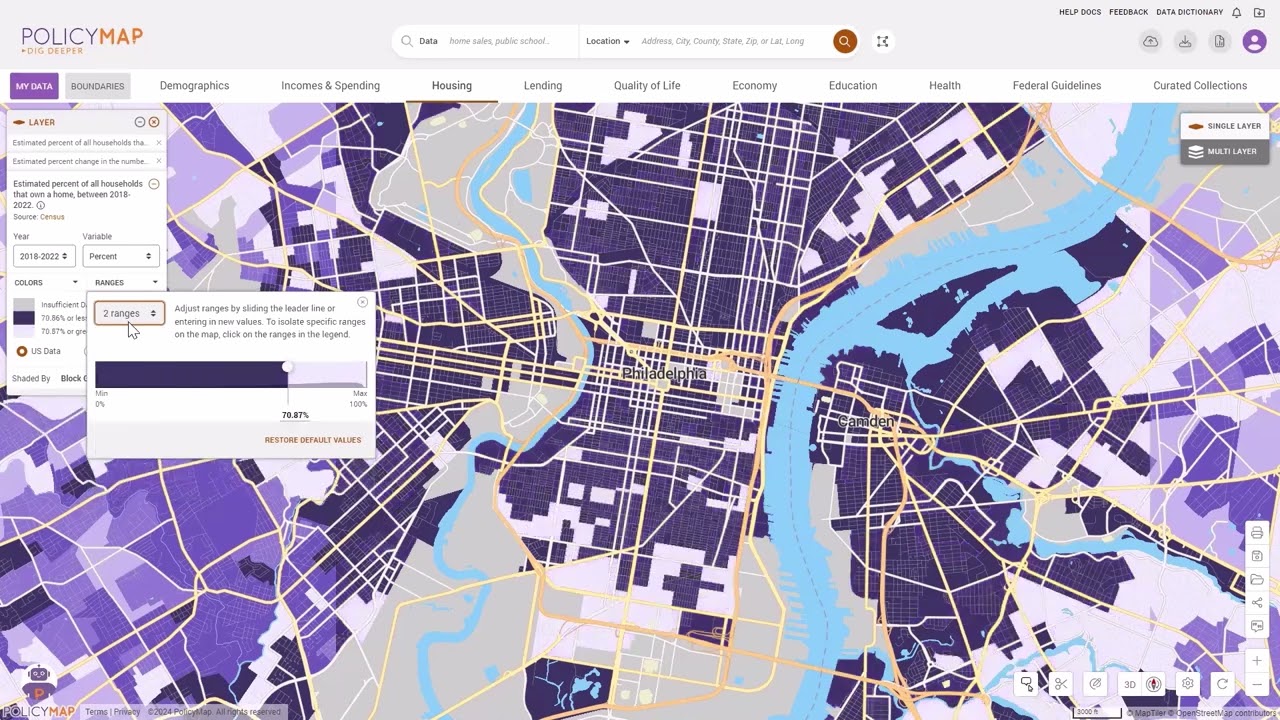Open the Incomes & Spending menu
1280x720 pixels.
point(330,86)
